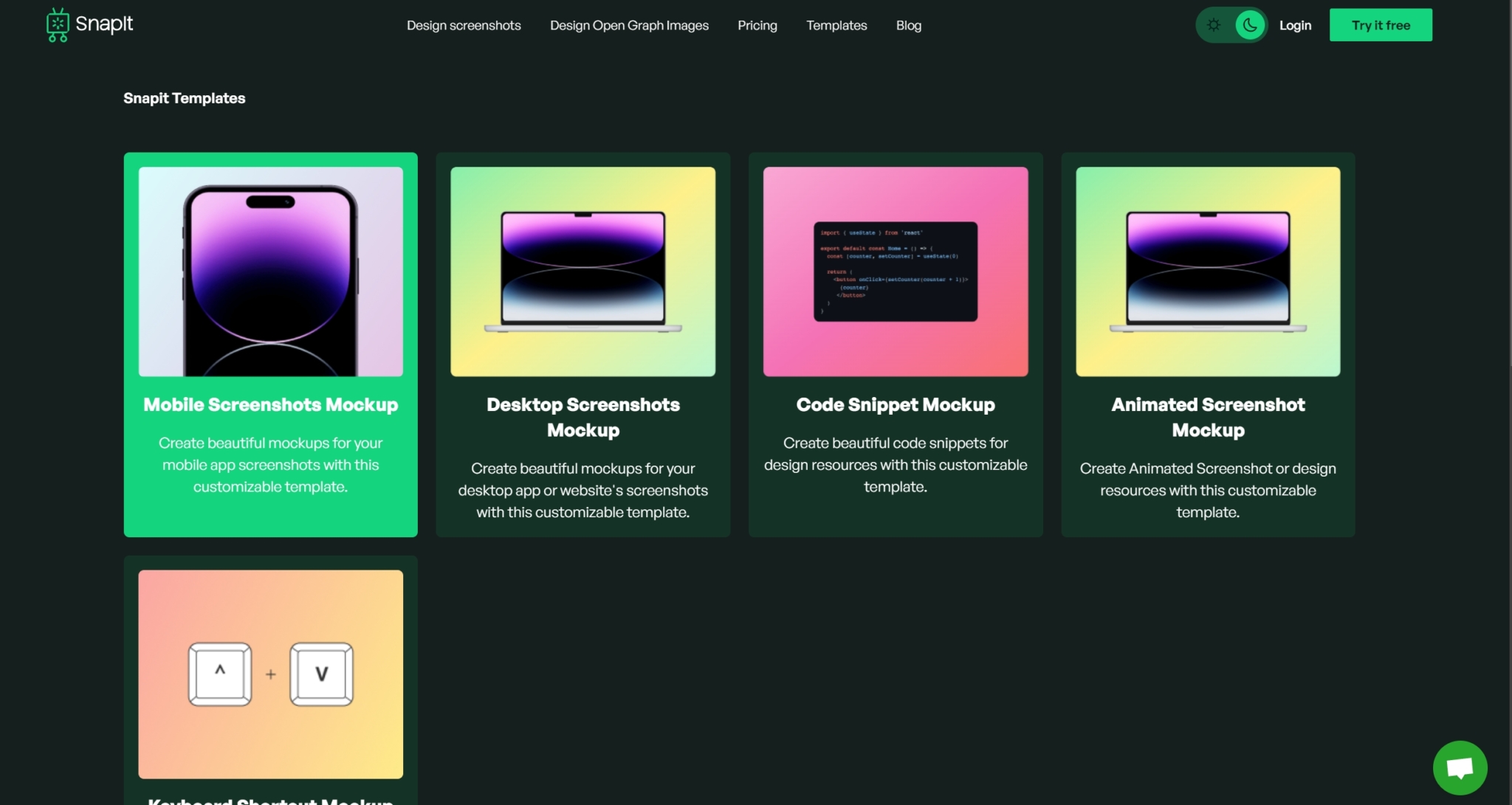Navigate to Design Open Graph Images

628,24
